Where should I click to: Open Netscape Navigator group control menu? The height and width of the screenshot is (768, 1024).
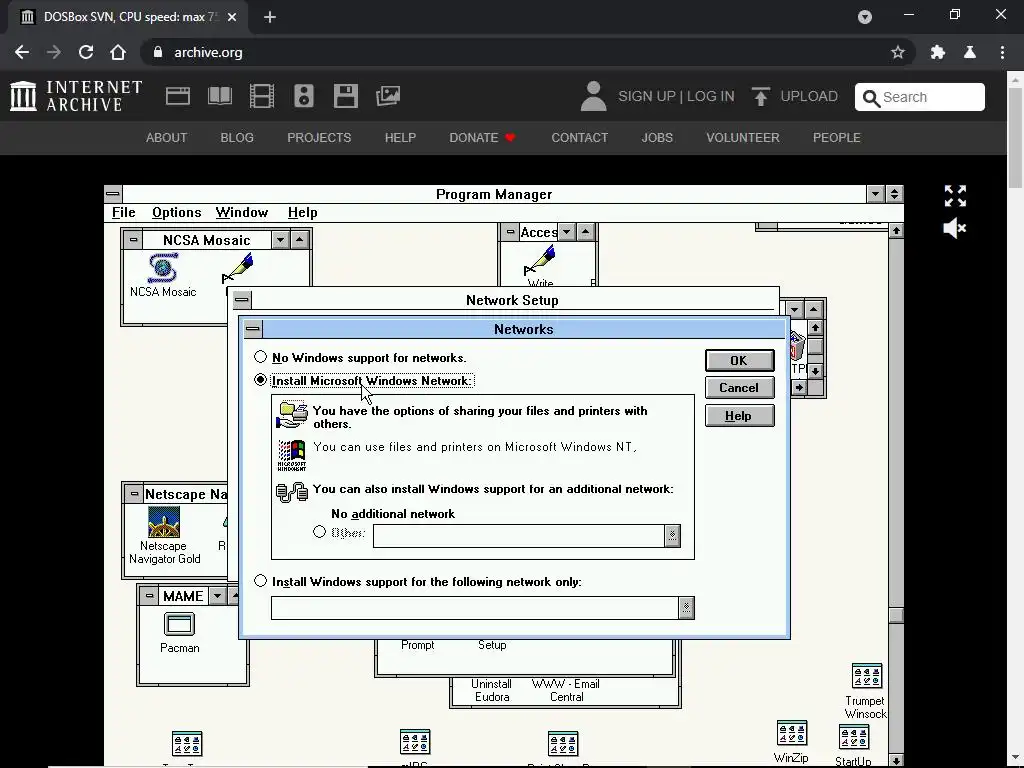tap(134, 494)
